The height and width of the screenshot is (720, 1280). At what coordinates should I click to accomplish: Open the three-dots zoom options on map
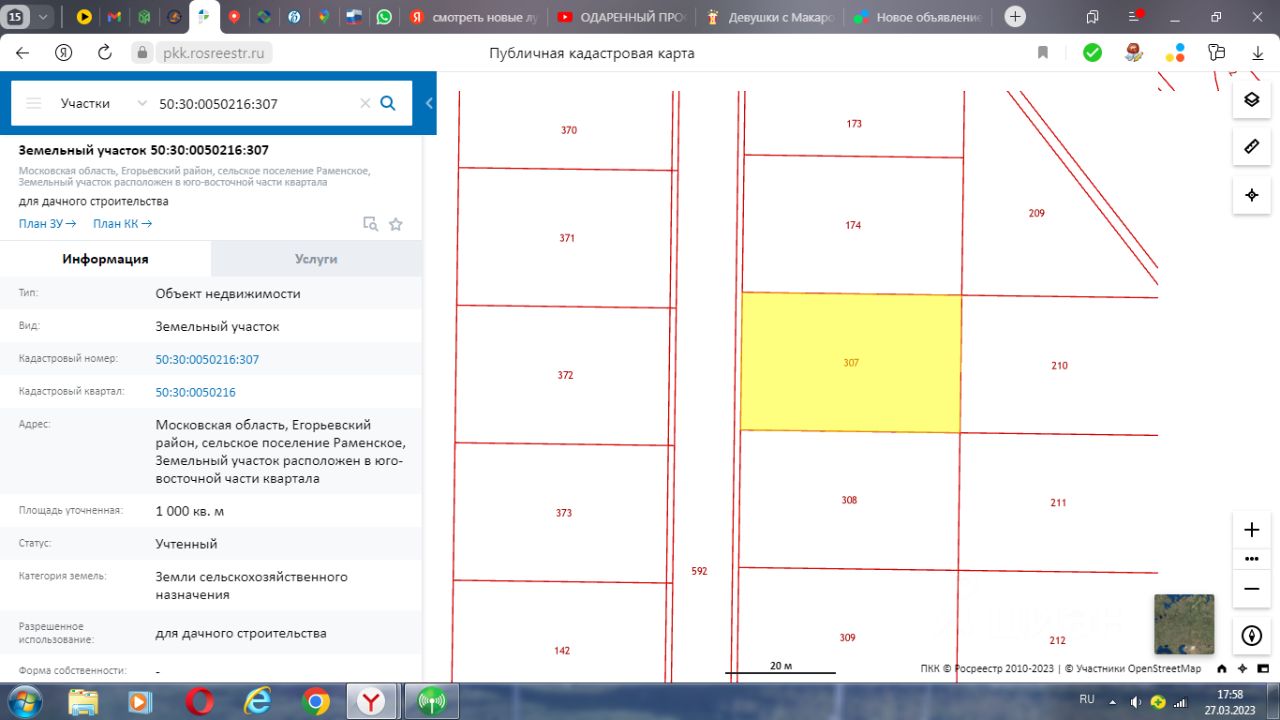point(1251,558)
